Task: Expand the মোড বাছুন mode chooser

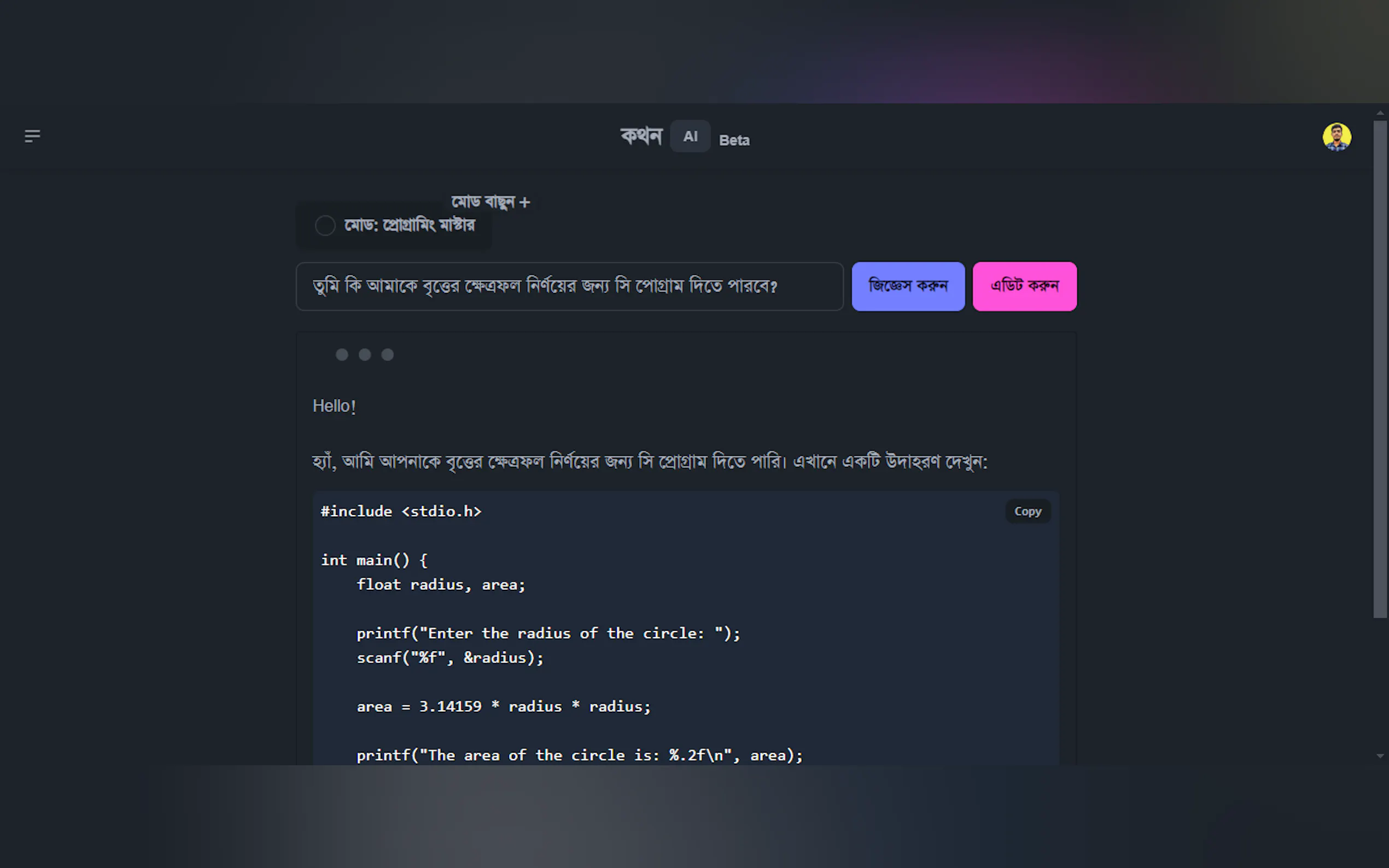Action: 482,202
